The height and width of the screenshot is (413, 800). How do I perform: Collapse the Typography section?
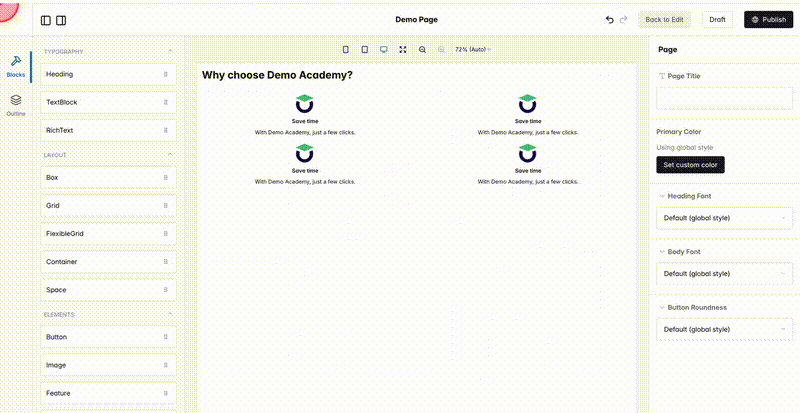pyautogui.click(x=170, y=51)
